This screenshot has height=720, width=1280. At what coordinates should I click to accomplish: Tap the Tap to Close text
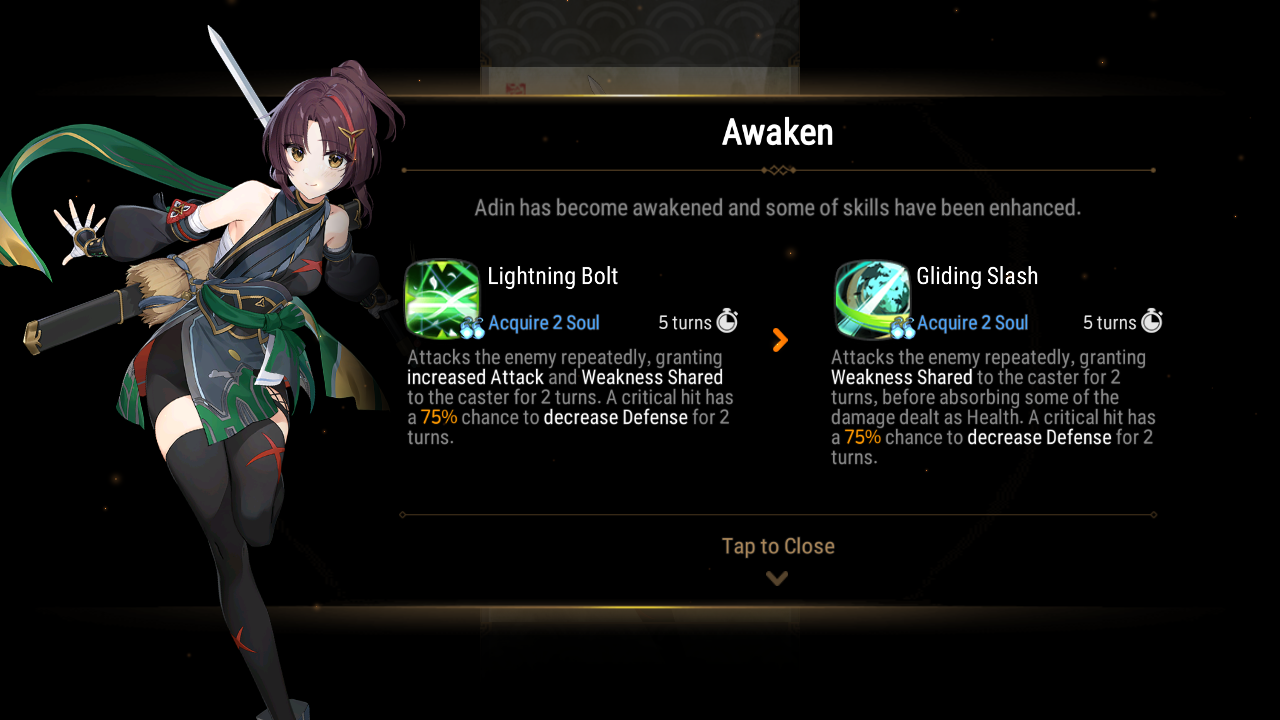click(778, 546)
